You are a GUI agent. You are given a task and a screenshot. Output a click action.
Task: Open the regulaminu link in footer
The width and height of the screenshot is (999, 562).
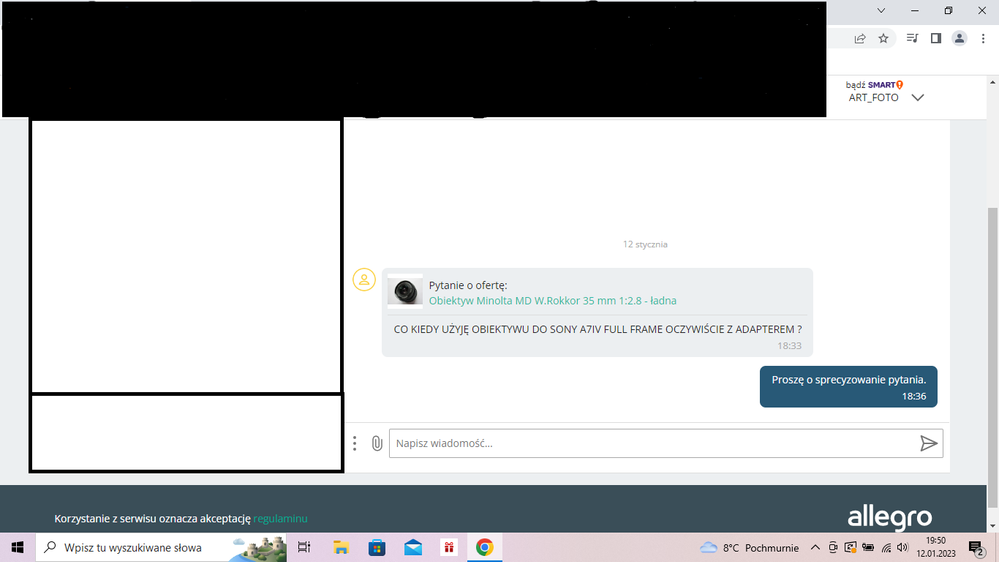coord(280,519)
